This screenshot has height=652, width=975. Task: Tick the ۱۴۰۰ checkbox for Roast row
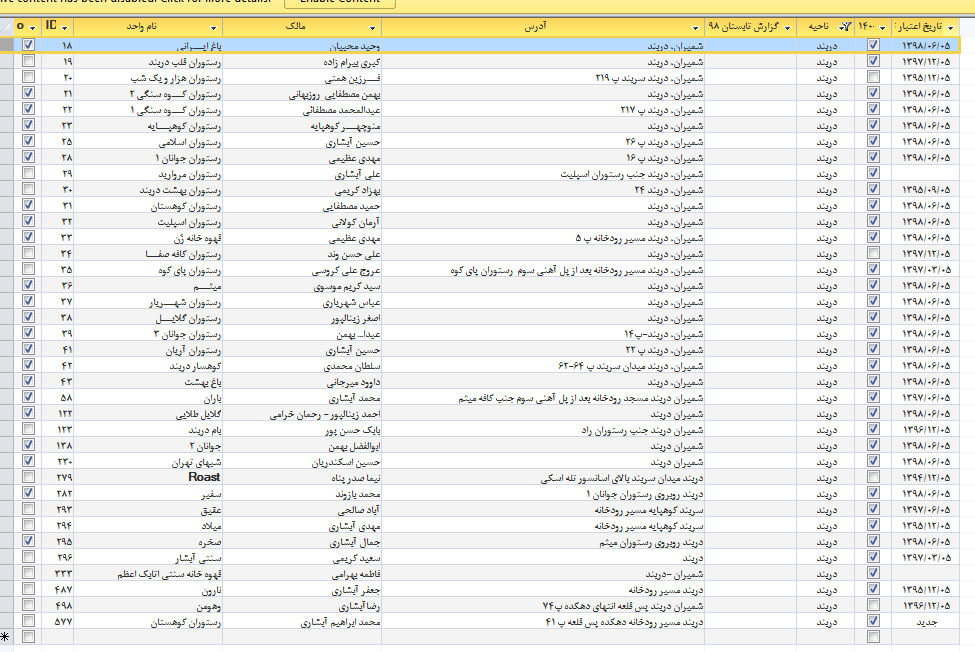[874, 477]
